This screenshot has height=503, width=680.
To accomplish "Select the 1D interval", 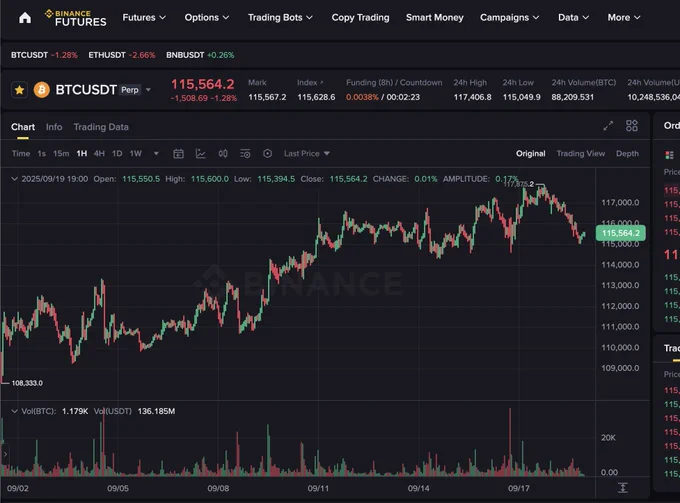I will [x=117, y=154].
